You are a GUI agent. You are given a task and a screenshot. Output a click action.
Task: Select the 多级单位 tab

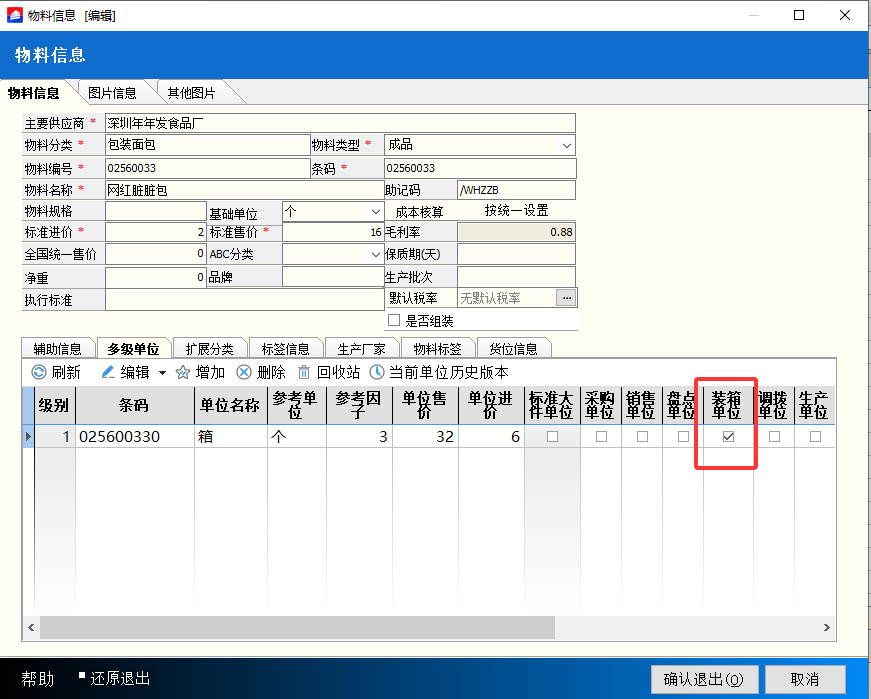133,348
